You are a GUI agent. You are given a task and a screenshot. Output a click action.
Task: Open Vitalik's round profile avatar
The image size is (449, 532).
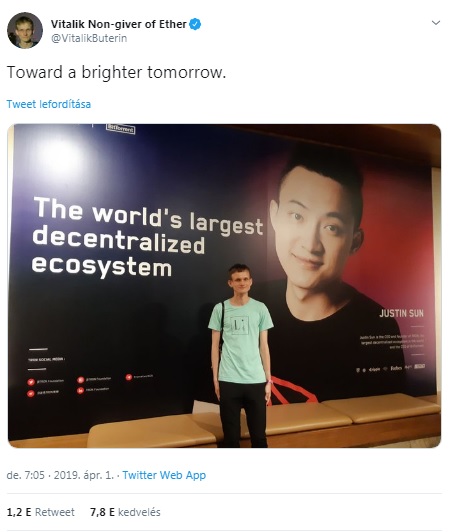coord(25,31)
